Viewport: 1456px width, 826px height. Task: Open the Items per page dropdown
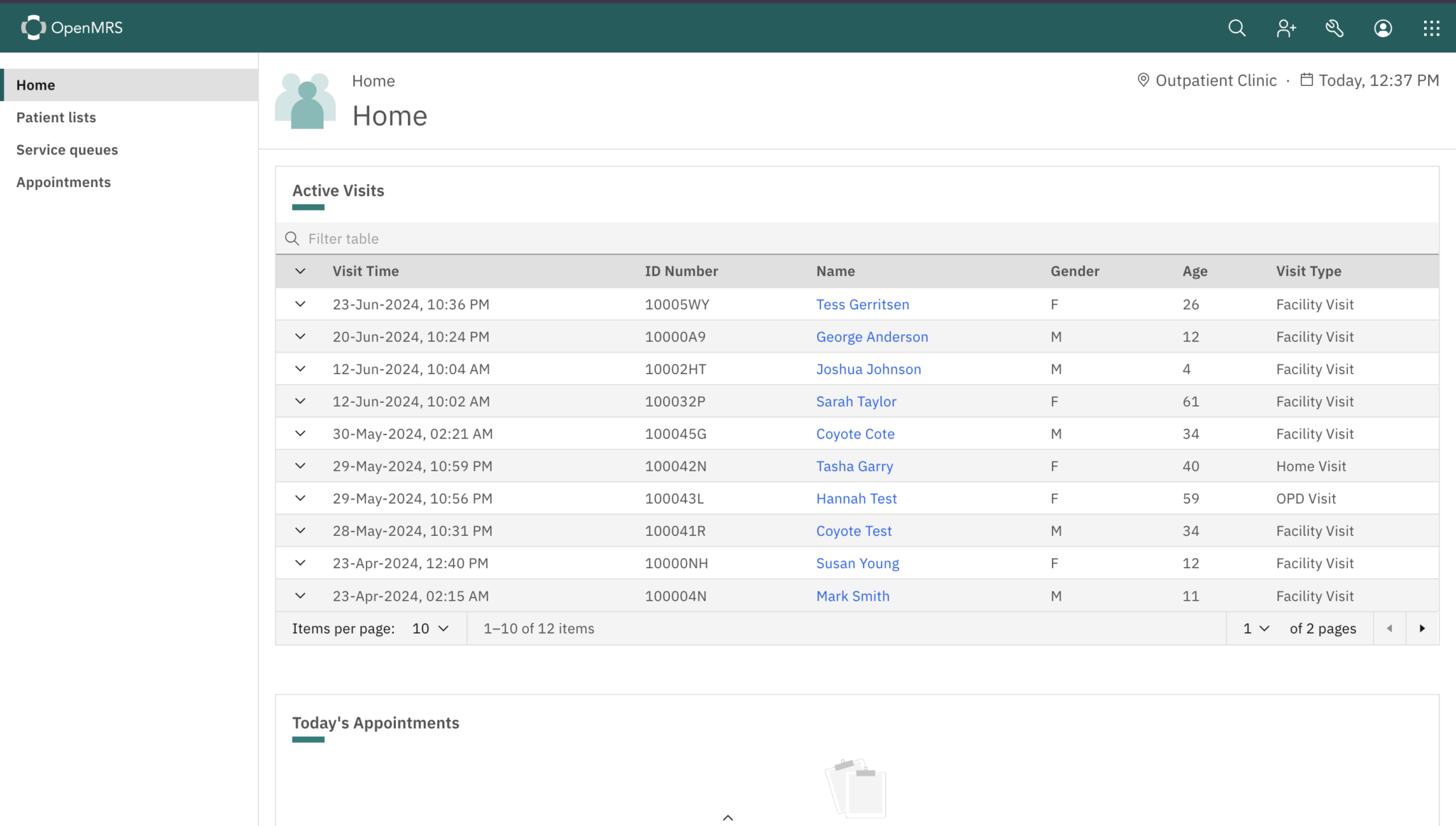431,628
